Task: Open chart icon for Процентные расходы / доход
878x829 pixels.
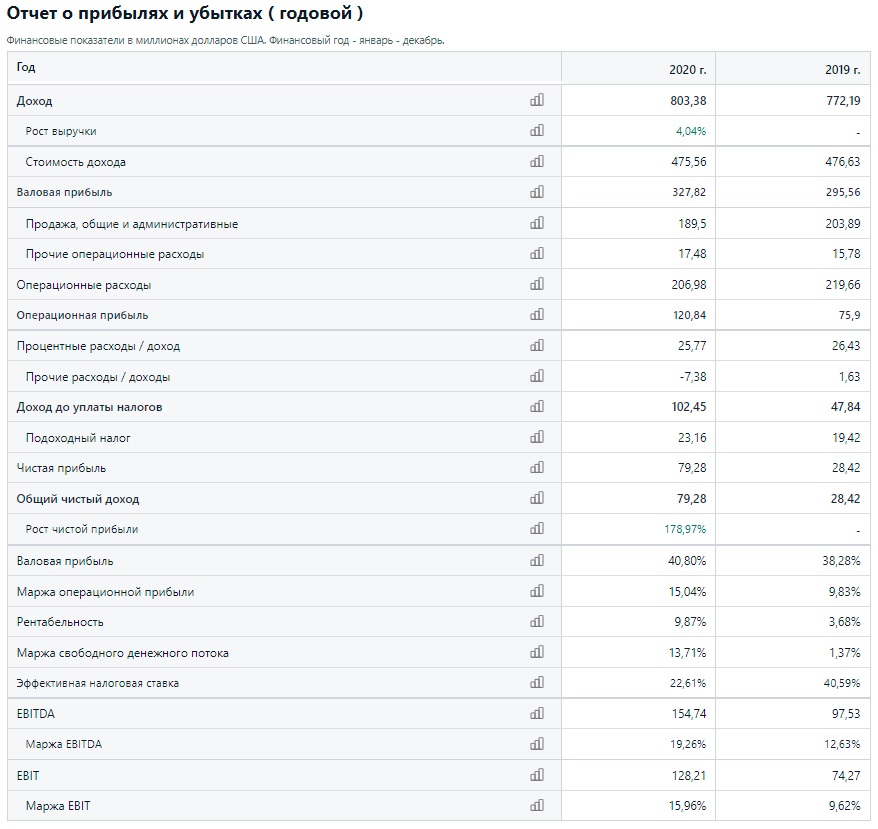Action: (537, 346)
